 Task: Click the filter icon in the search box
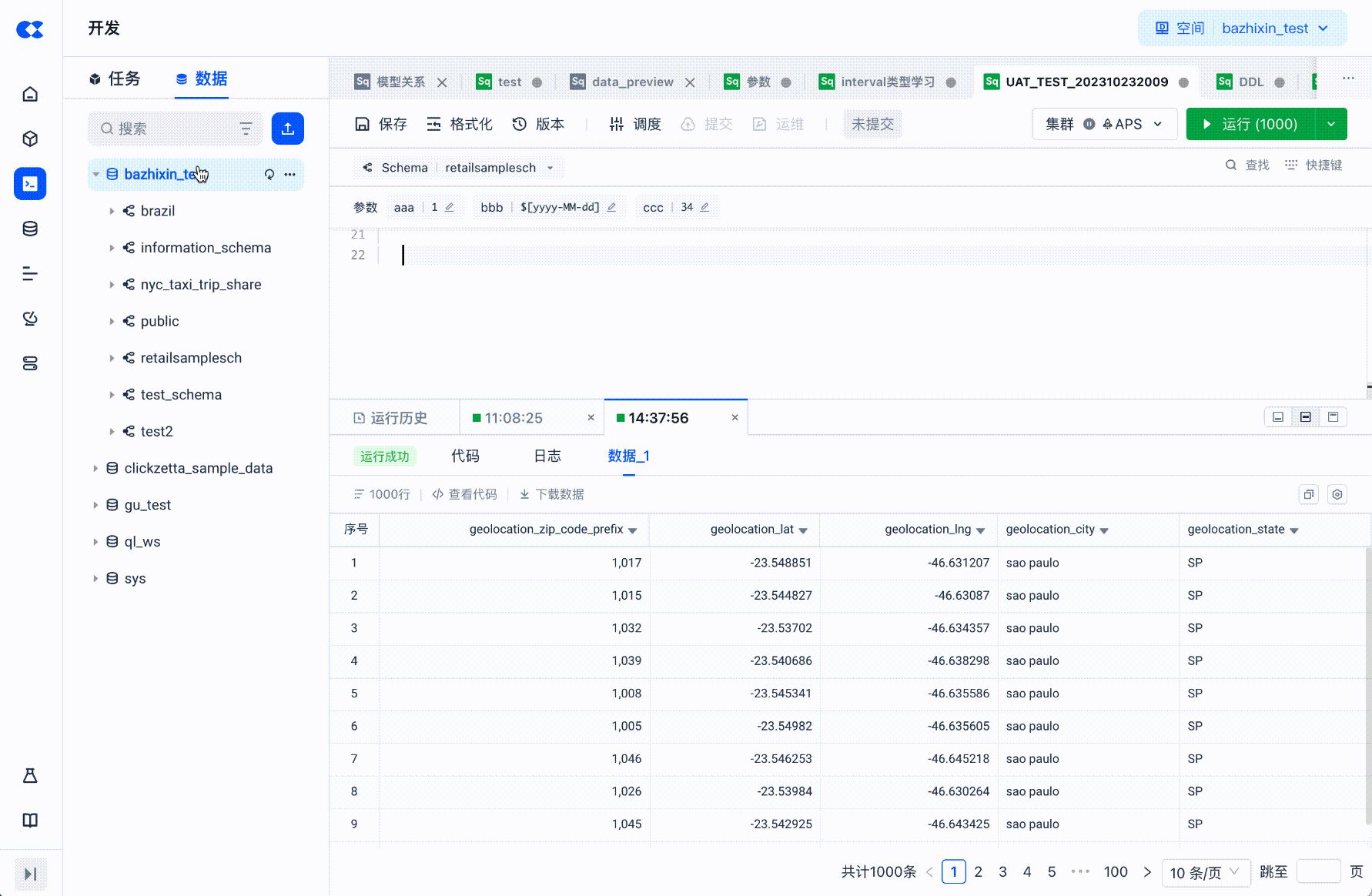[x=246, y=129]
